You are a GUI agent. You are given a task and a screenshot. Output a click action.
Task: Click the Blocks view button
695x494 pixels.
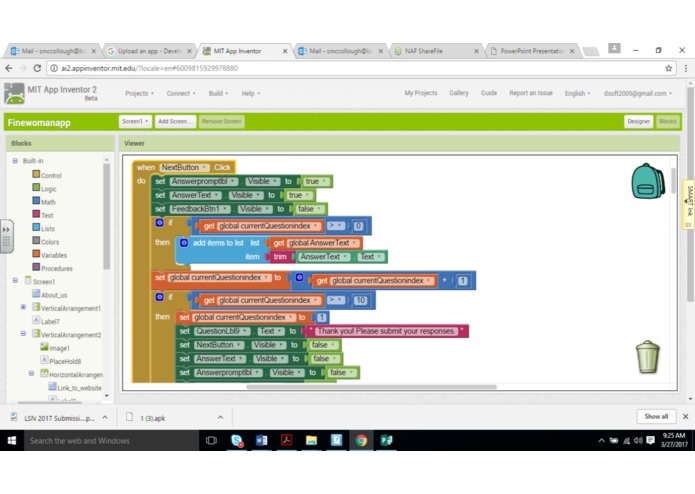point(668,121)
